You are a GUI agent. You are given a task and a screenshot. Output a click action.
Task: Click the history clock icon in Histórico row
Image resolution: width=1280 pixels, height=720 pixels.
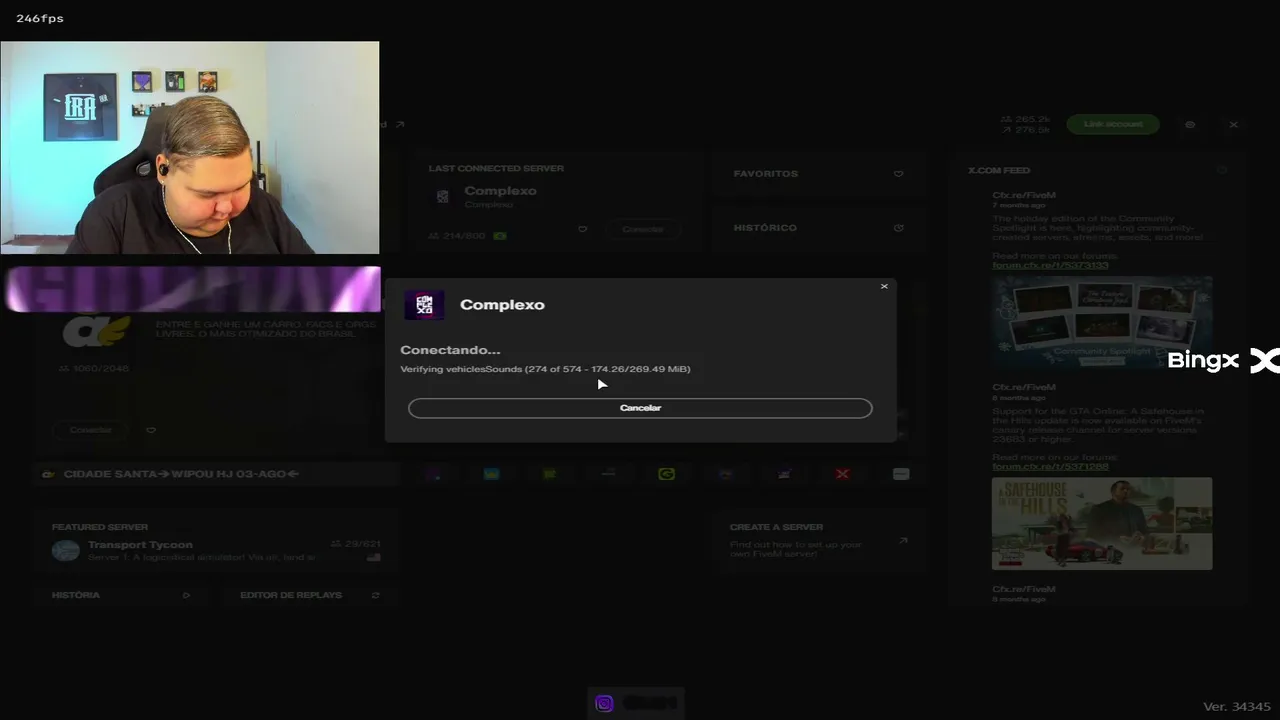[x=898, y=228]
